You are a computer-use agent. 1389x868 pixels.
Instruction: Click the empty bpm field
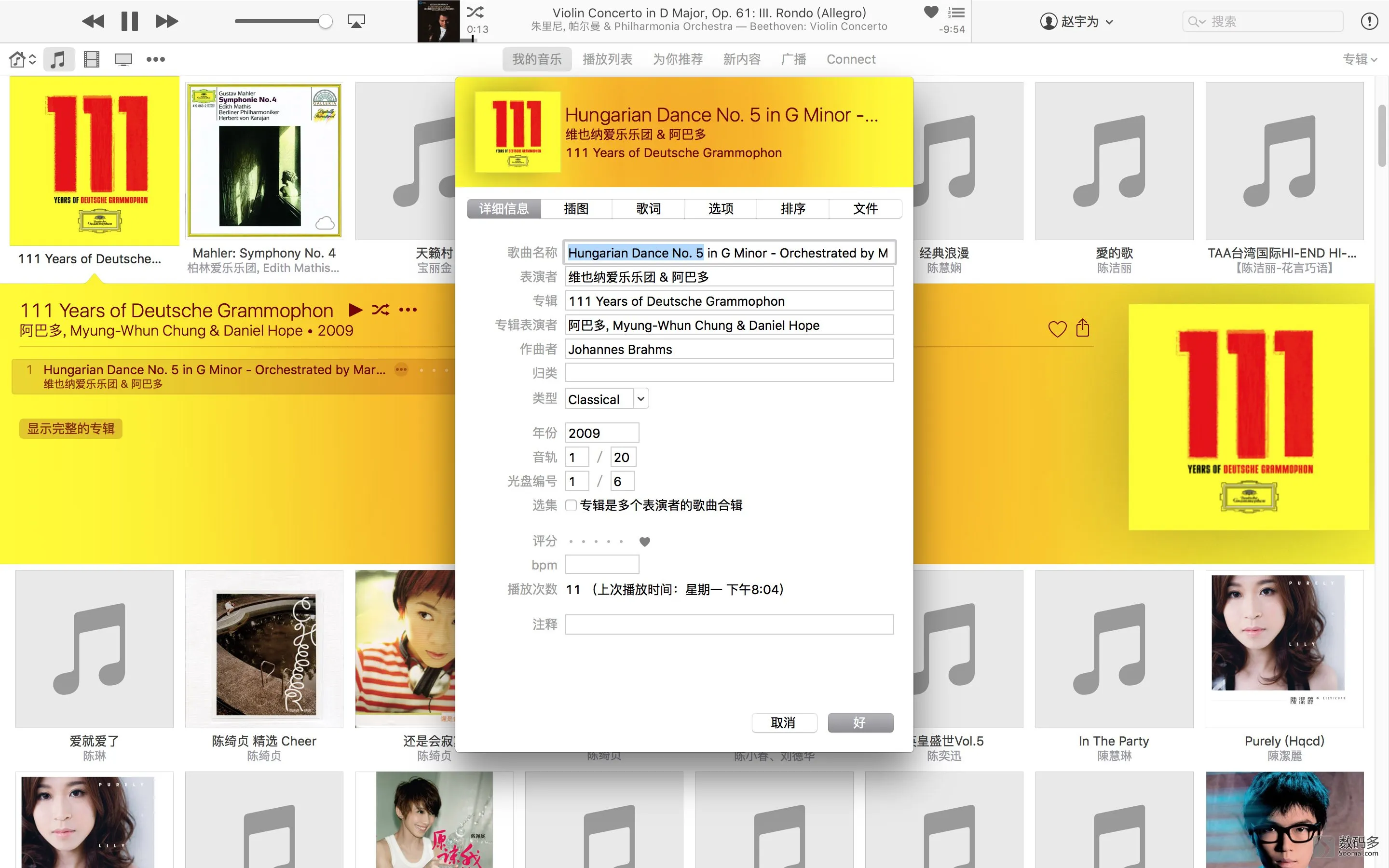click(601, 564)
